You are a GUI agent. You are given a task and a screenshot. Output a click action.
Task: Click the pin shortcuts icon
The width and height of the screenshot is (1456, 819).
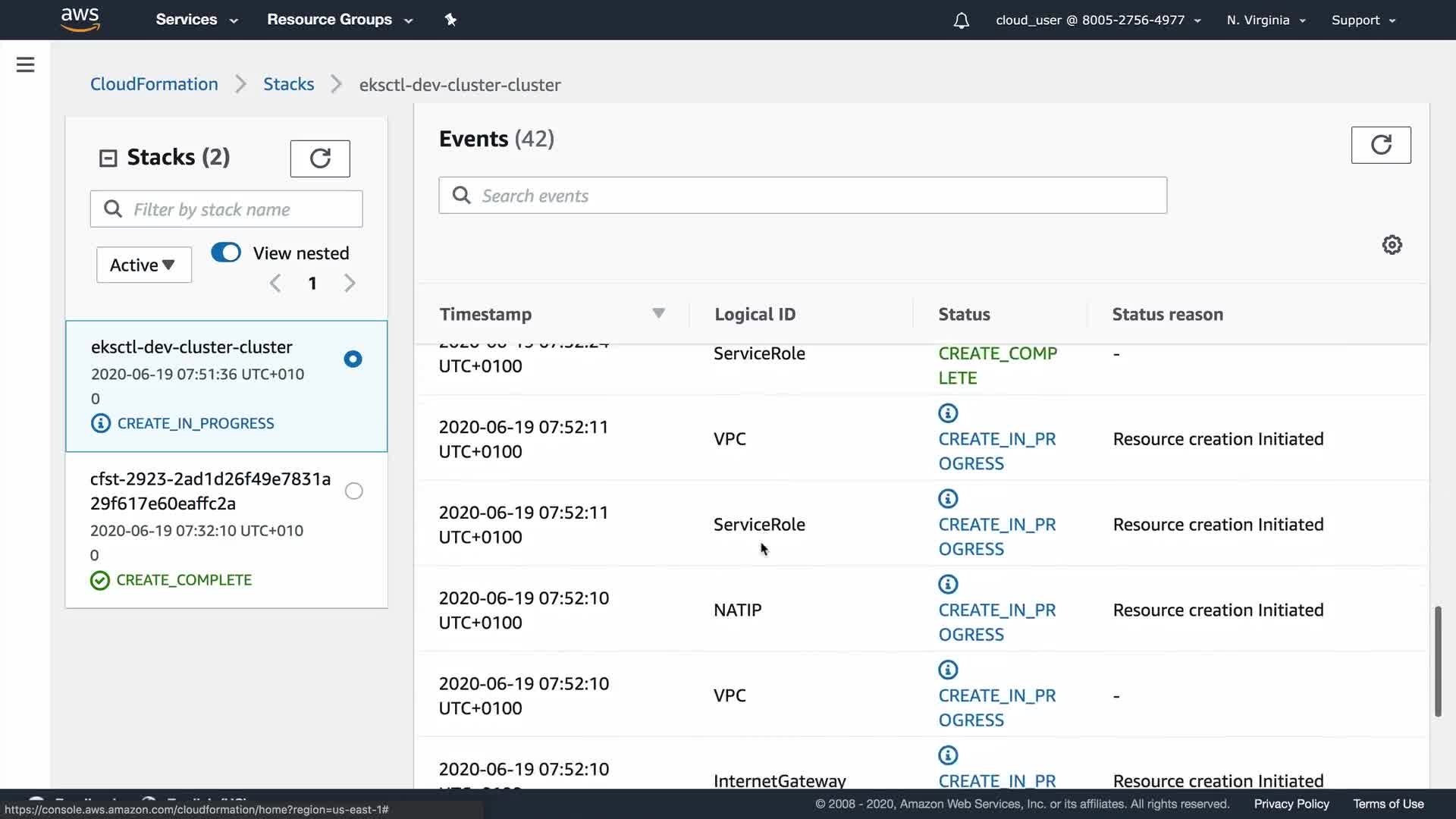coord(450,20)
